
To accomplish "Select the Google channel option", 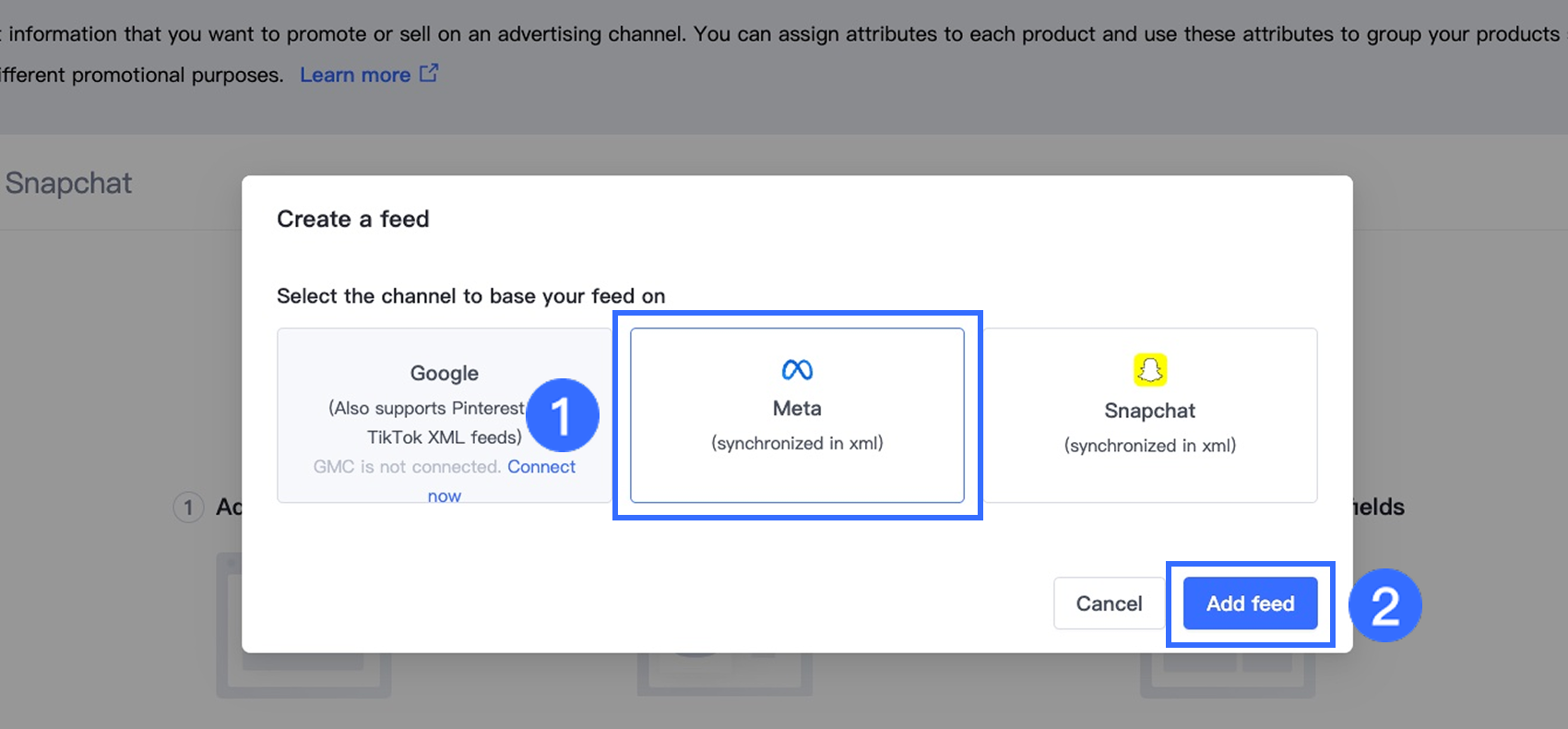I will [x=444, y=374].
